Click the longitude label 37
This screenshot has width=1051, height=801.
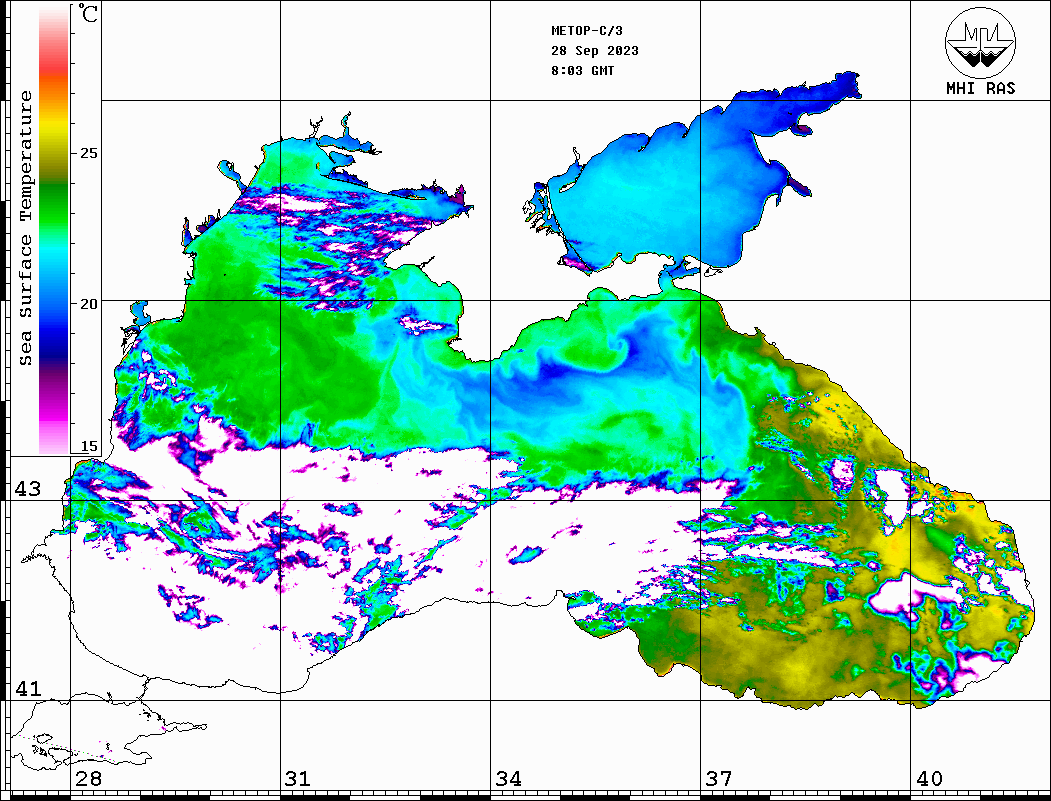coord(719,779)
